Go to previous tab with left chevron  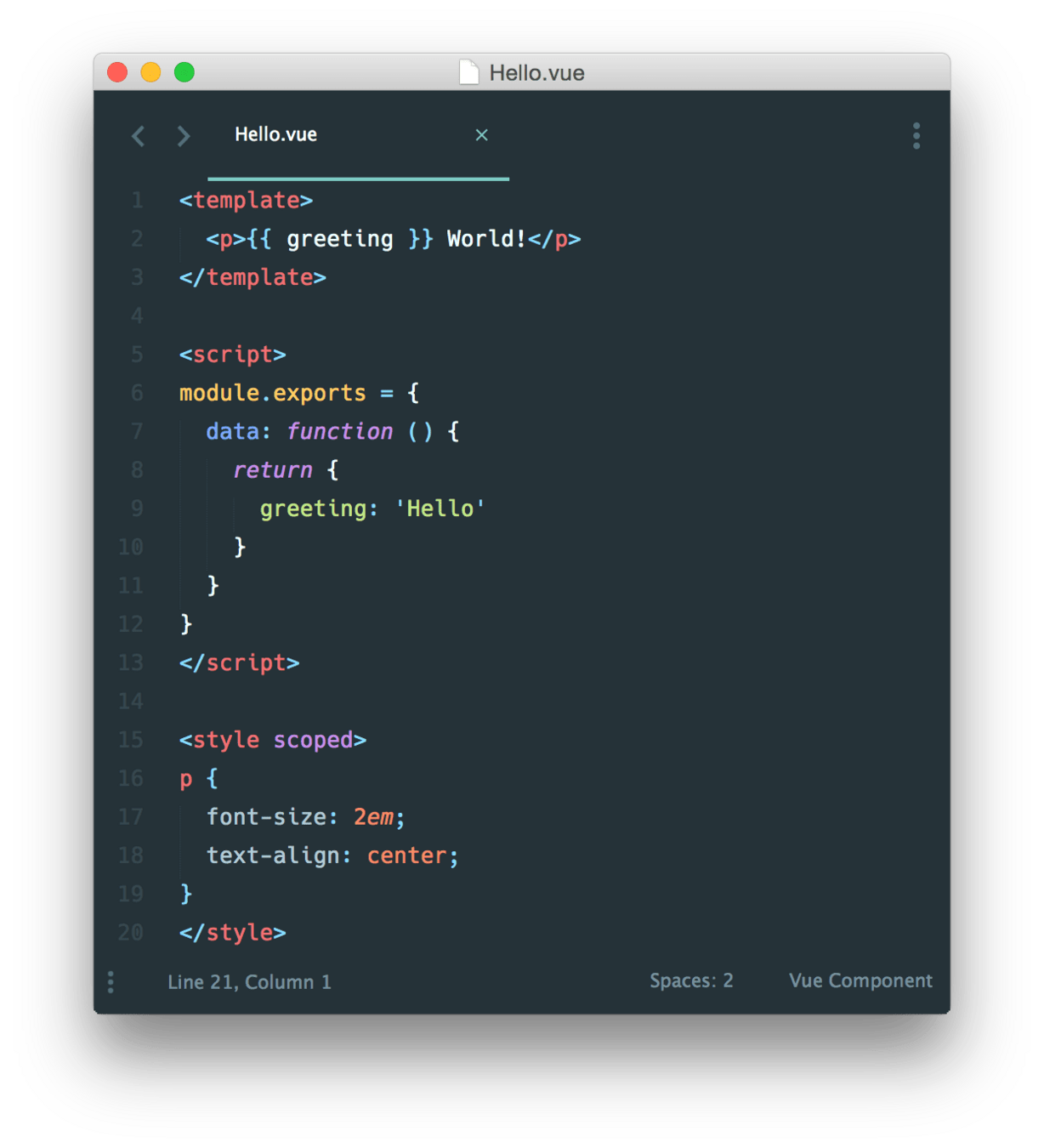[x=138, y=136]
